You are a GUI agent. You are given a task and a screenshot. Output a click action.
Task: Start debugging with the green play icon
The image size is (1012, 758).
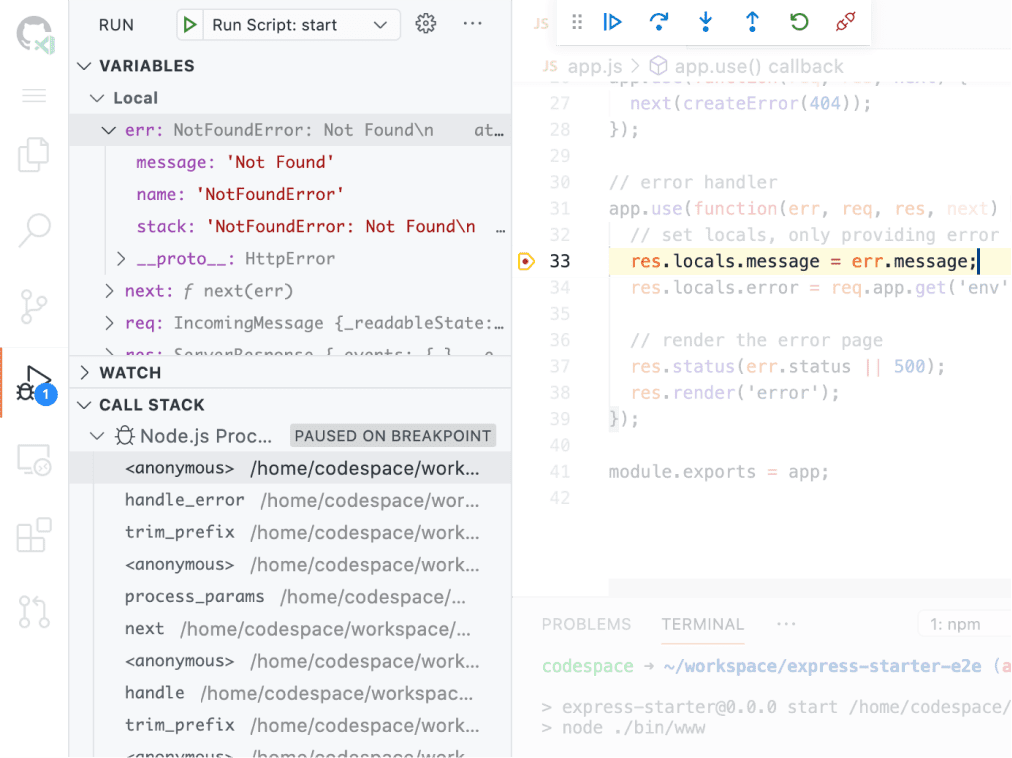[x=190, y=25]
